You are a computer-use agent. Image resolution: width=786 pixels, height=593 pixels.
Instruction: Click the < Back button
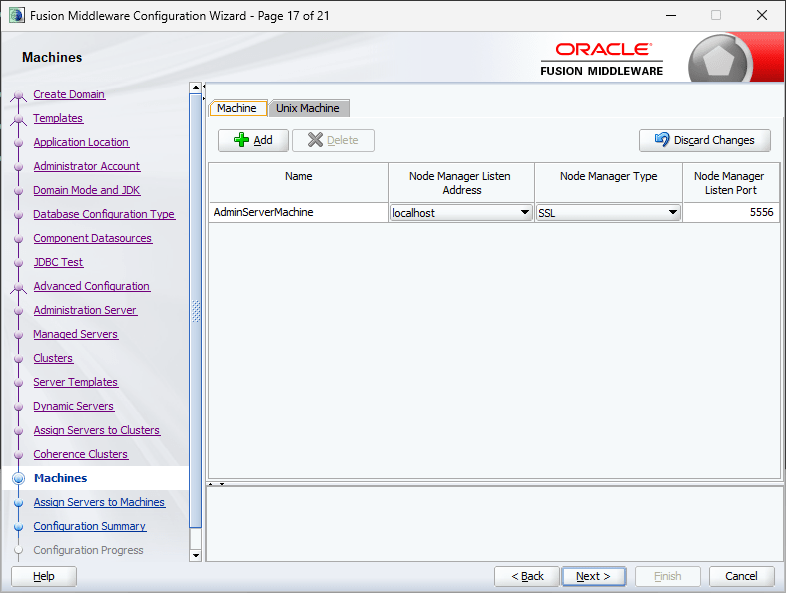(527, 576)
